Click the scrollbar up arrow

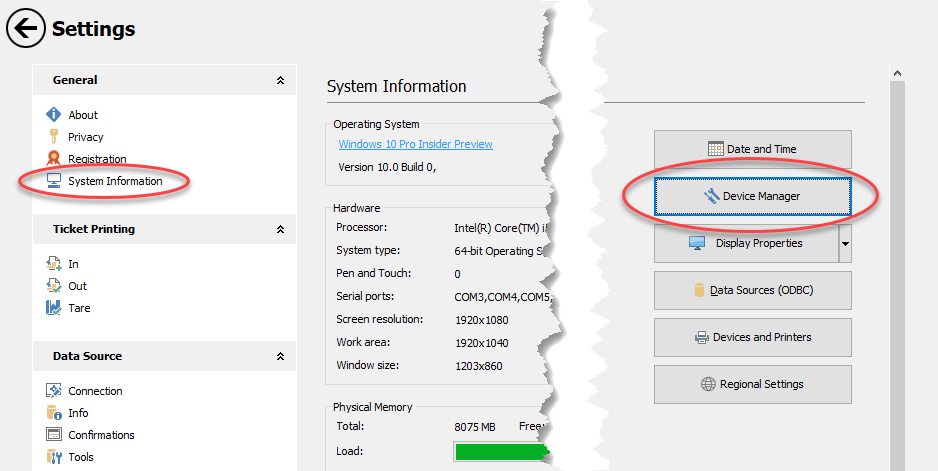click(897, 74)
